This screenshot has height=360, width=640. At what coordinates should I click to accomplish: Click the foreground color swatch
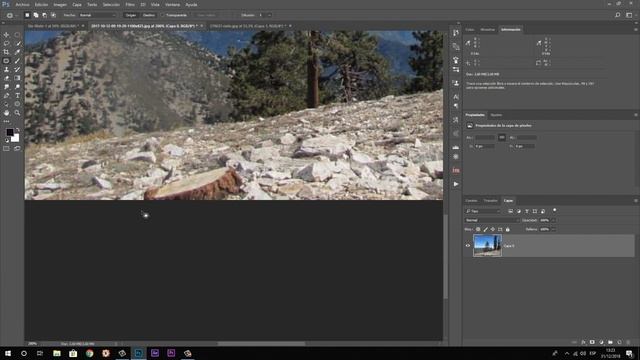coord(9,132)
